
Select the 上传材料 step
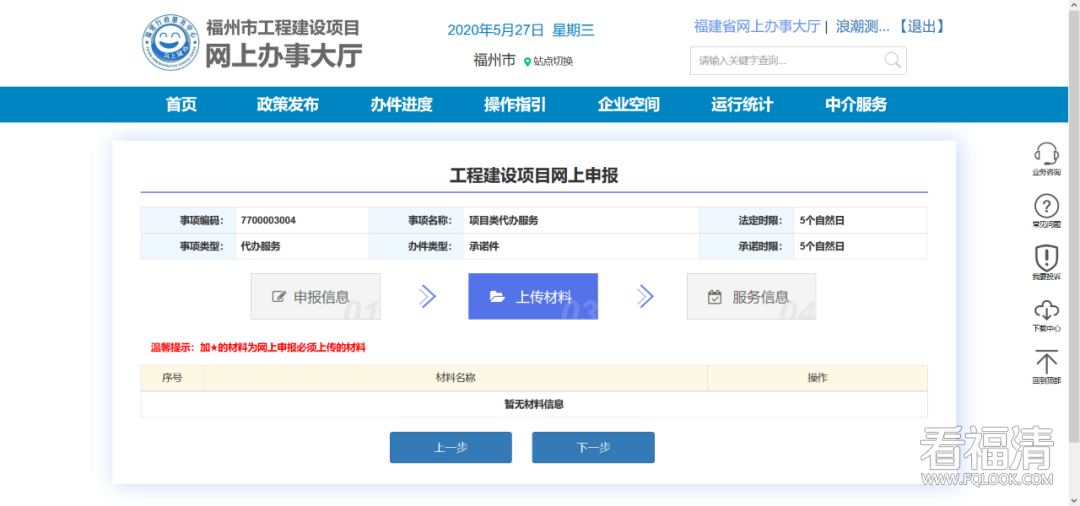pos(533,296)
